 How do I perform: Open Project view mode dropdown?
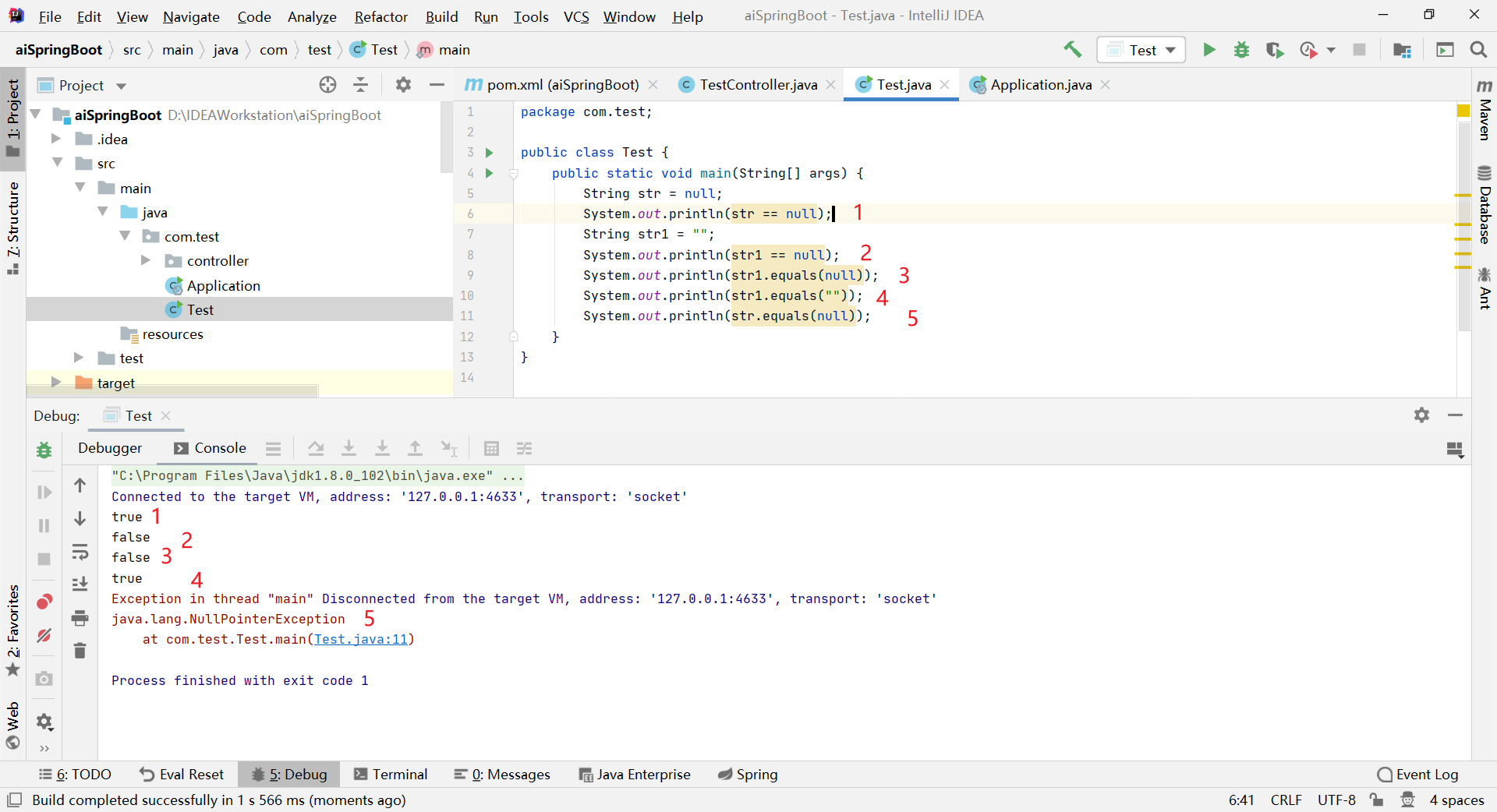coord(121,86)
